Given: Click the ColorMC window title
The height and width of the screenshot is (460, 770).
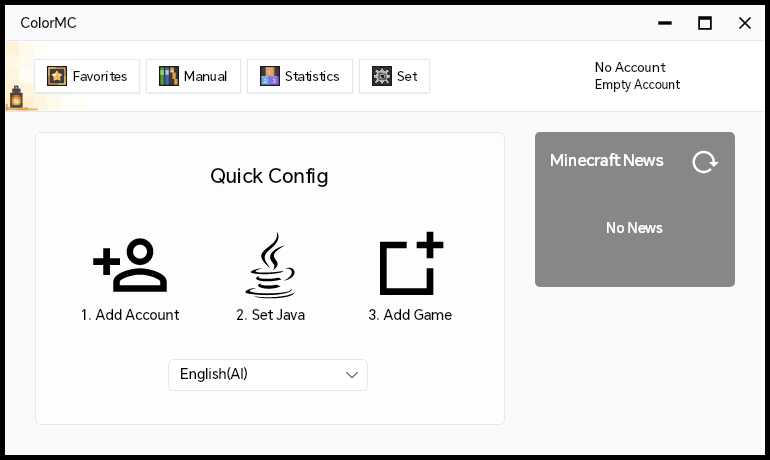Looking at the screenshot, I should tap(48, 23).
